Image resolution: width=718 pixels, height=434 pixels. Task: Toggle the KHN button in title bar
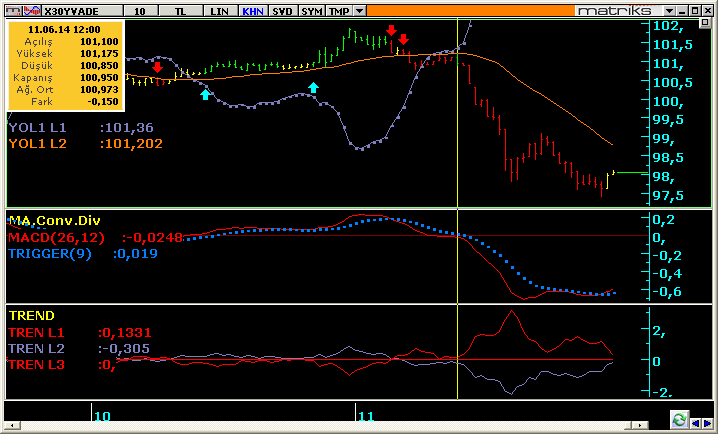tap(252, 10)
